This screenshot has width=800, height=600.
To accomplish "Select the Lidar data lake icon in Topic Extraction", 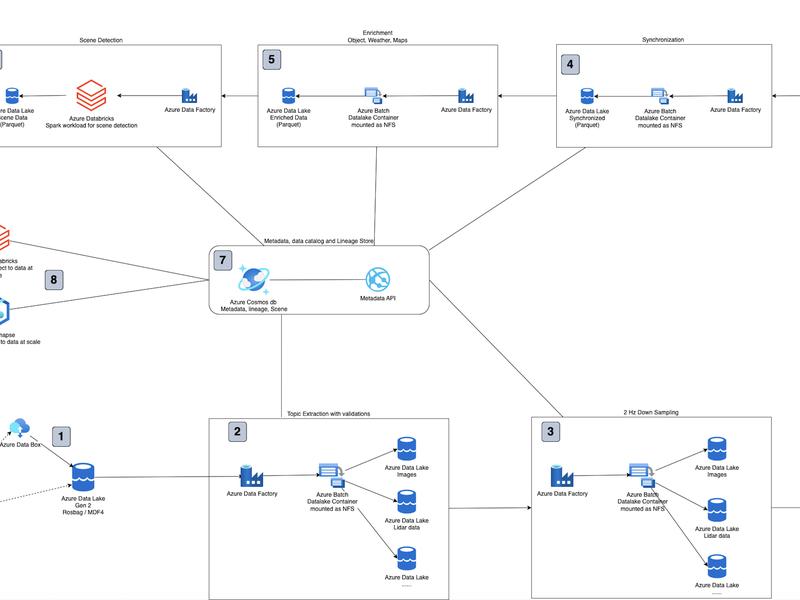I will coord(407,502).
